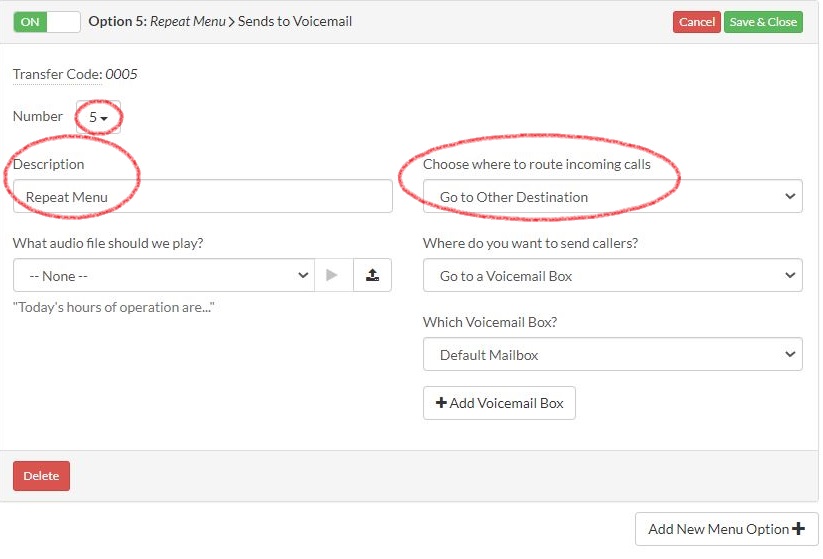Click the Option 5: Repeat Menu heading
Image resolution: width=823 pixels, height=559 pixels.
click(157, 22)
